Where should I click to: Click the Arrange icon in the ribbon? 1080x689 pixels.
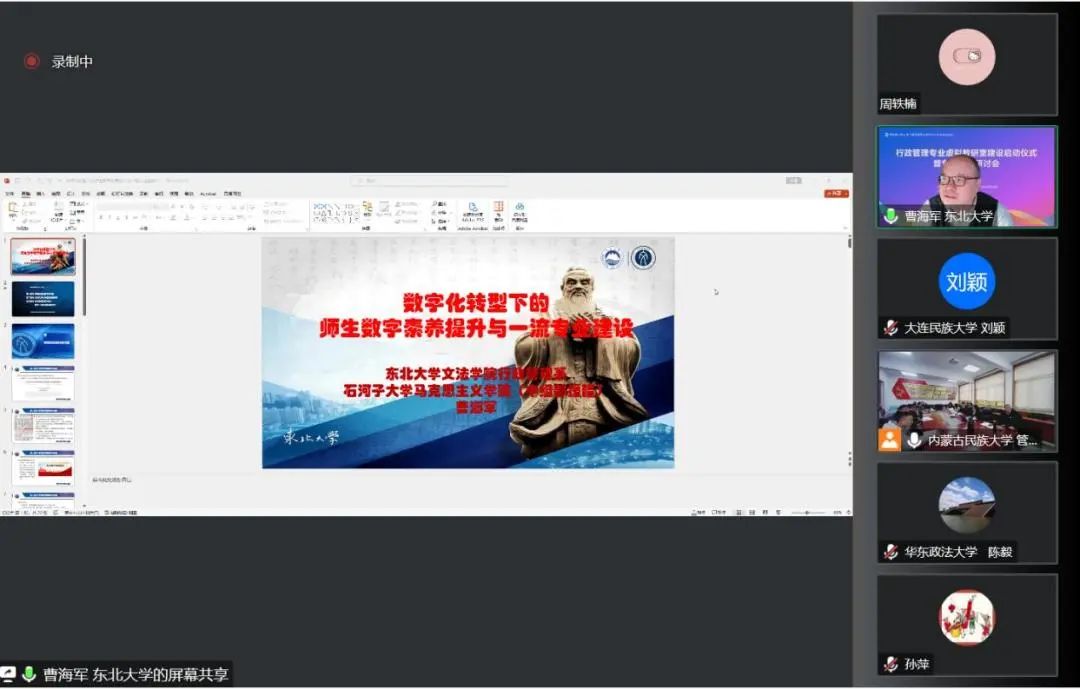(368, 209)
